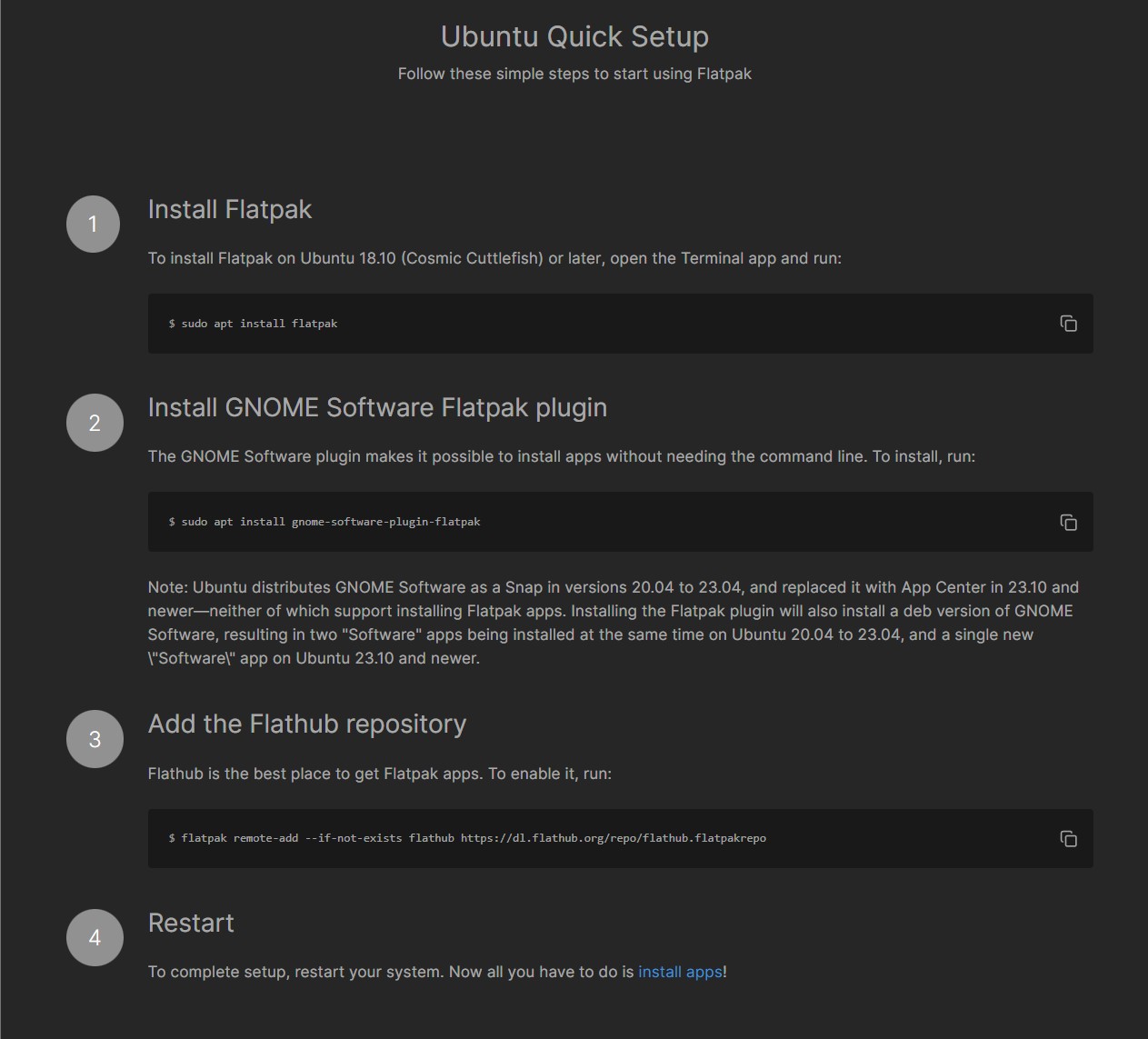Click the step 4 number circle
Viewport: 1148px width, 1039px height.
click(x=95, y=937)
